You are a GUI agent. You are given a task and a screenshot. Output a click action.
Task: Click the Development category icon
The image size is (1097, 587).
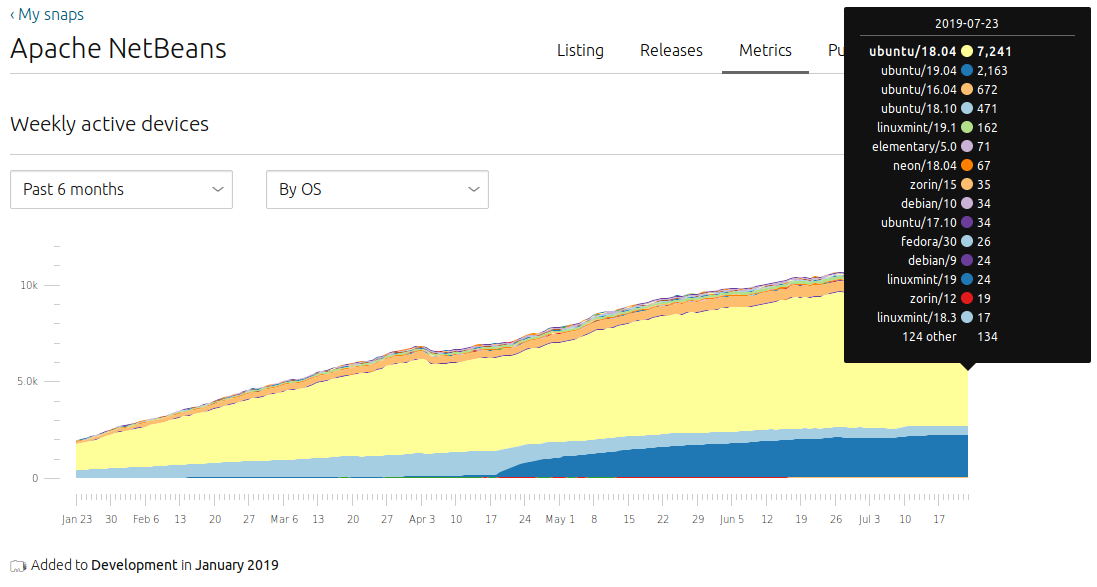pyautogui.click(x=18, y=566)
